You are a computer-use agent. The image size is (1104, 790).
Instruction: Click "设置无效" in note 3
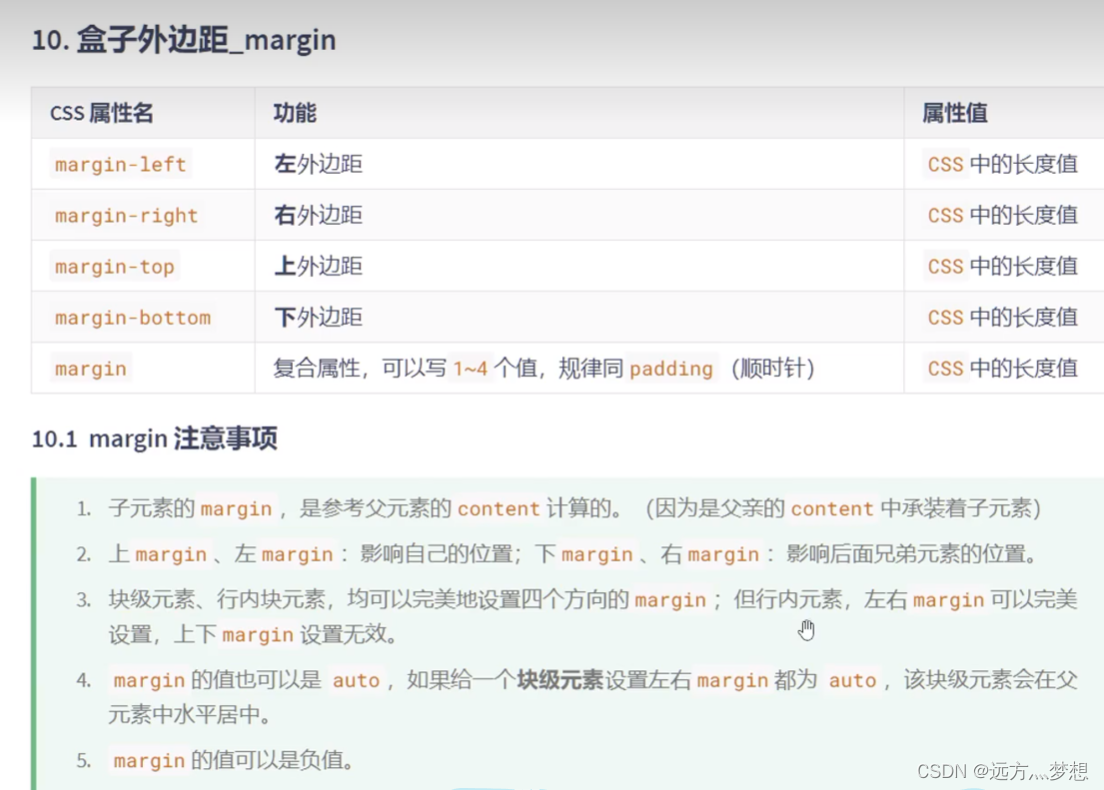[343, 634]
